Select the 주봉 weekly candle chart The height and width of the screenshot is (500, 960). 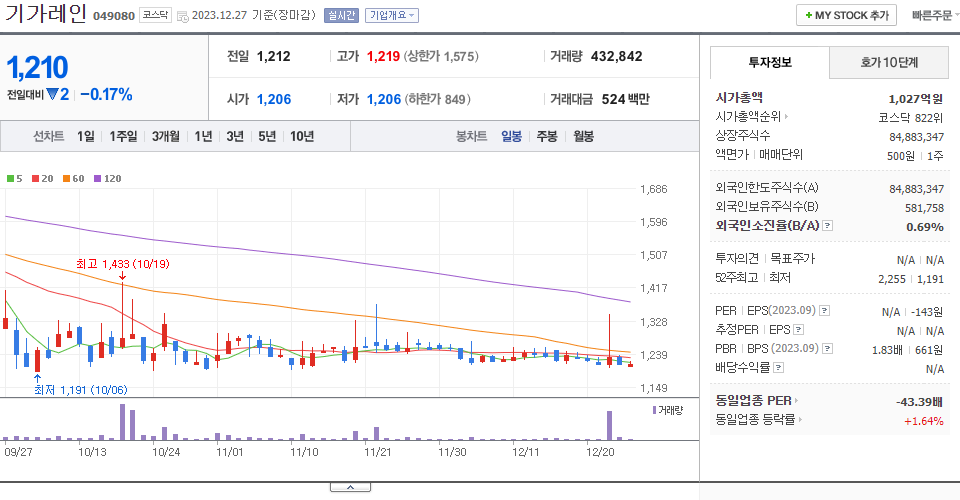[x=547, y=136]
